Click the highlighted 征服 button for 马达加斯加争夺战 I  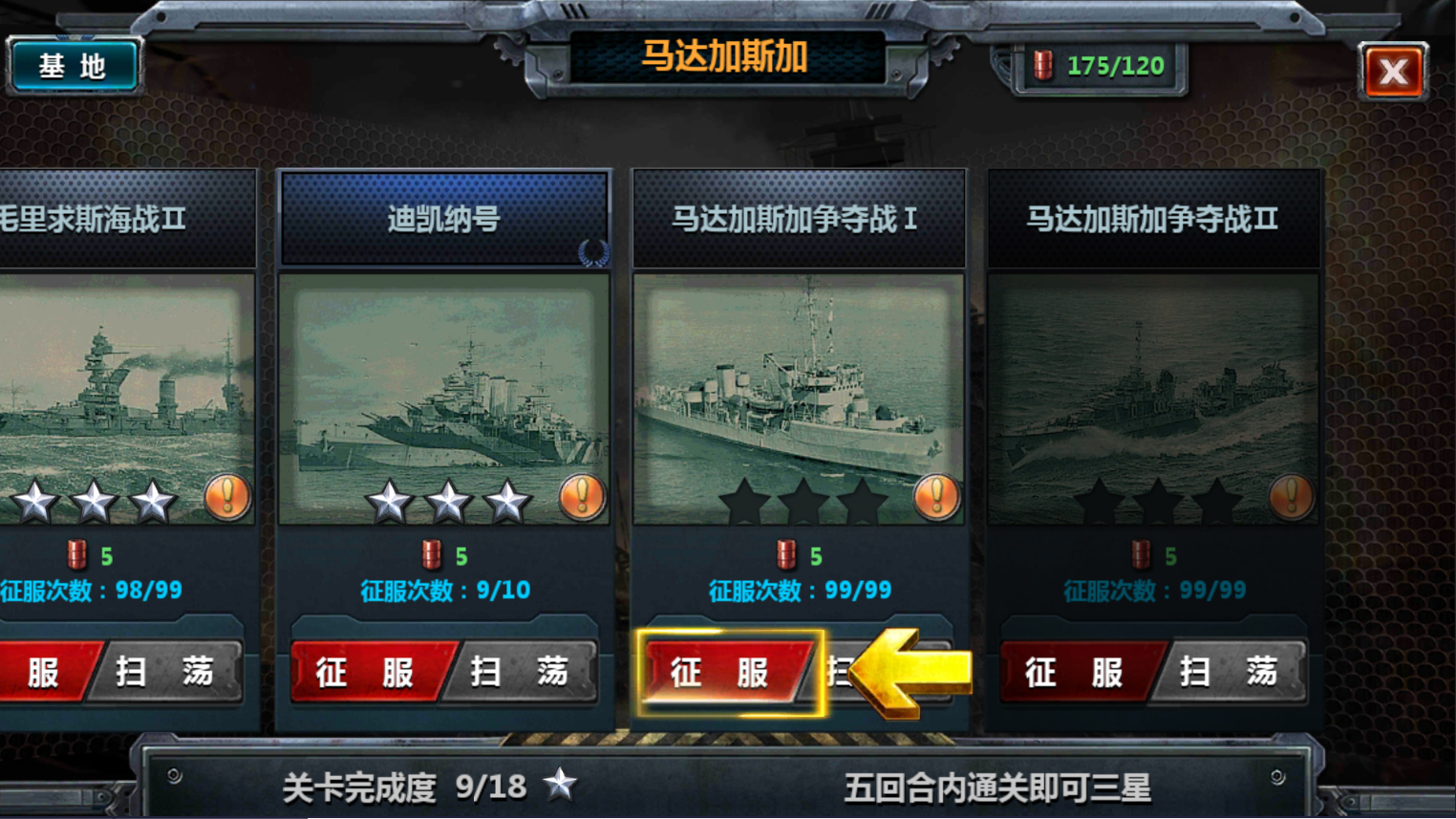point(729,673)
